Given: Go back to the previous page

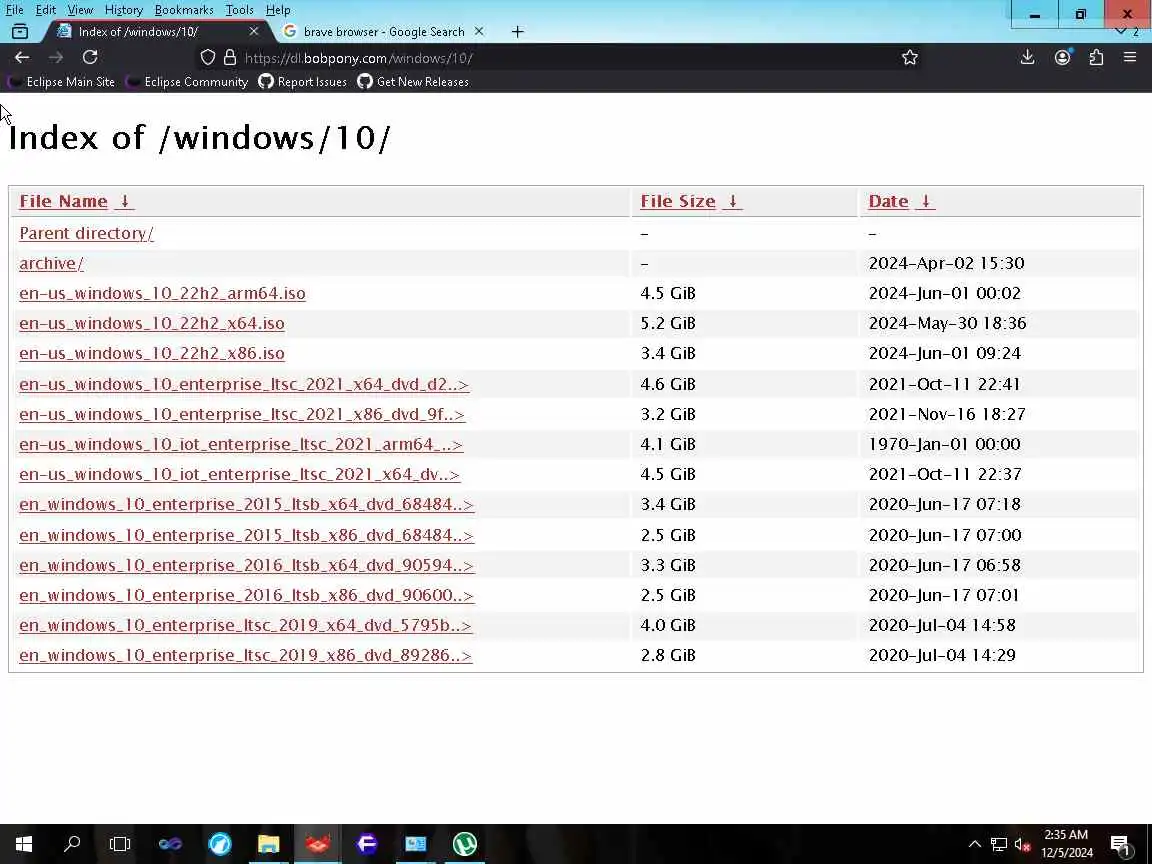Looking at the screenshot, I should 22,57.
